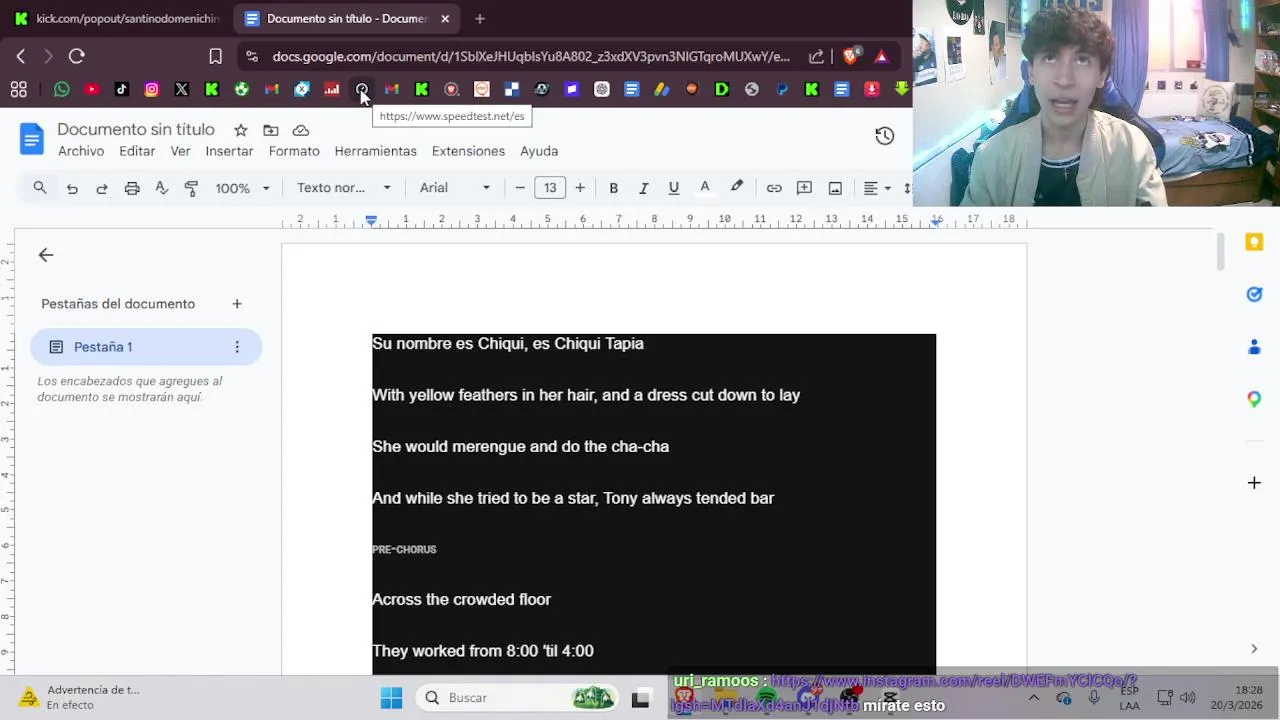Open the Ayuda menu
Viewport: 1280px width, 720px height.
(539, 151)
